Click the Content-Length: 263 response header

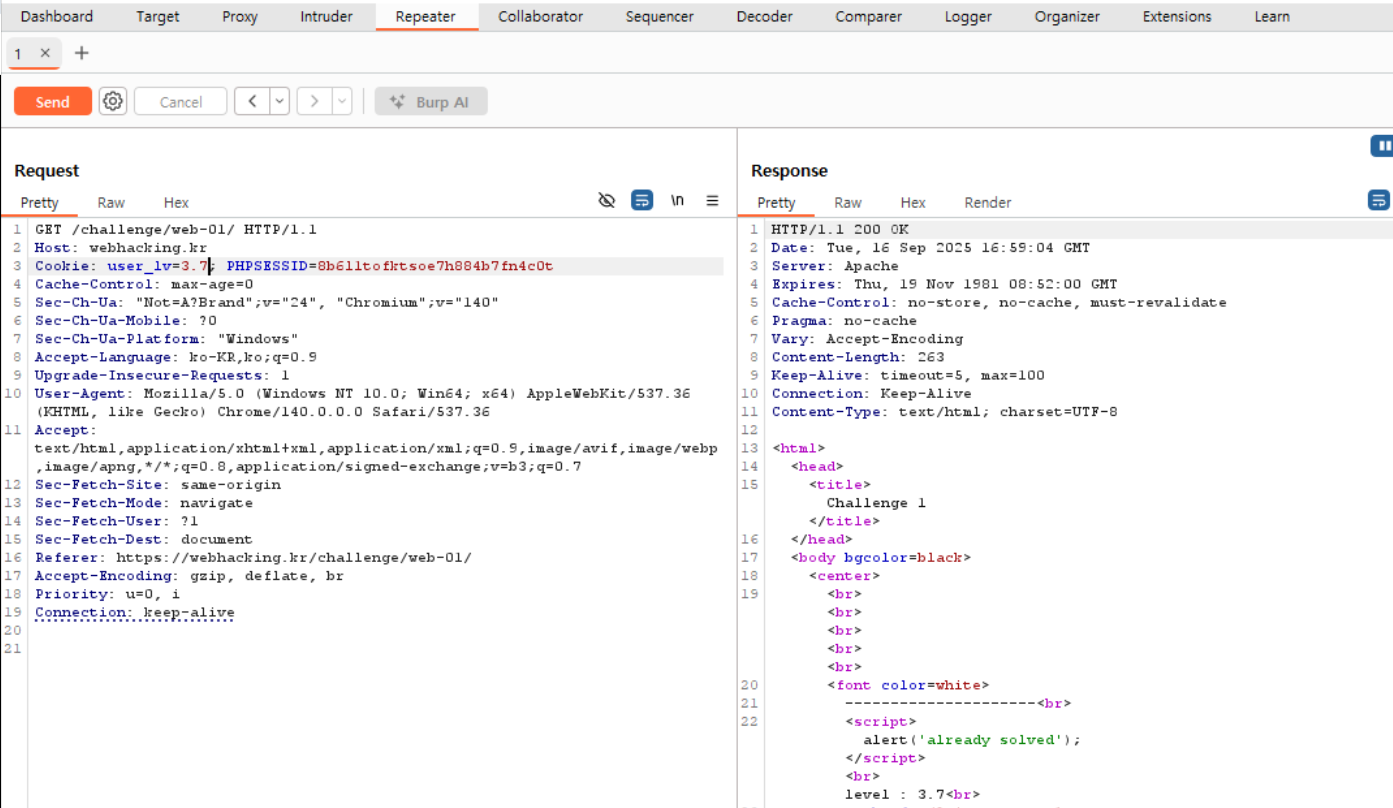coord(858,357)
